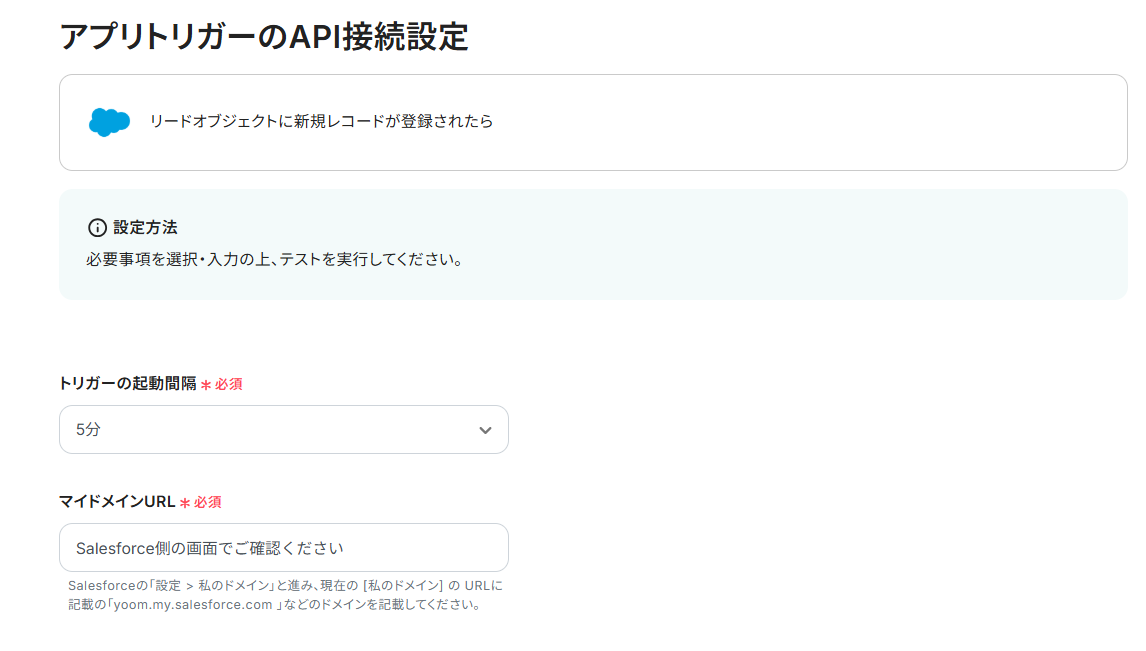
Task: Click the Salesforce cloud logo icon
Action: click(109, 122)
